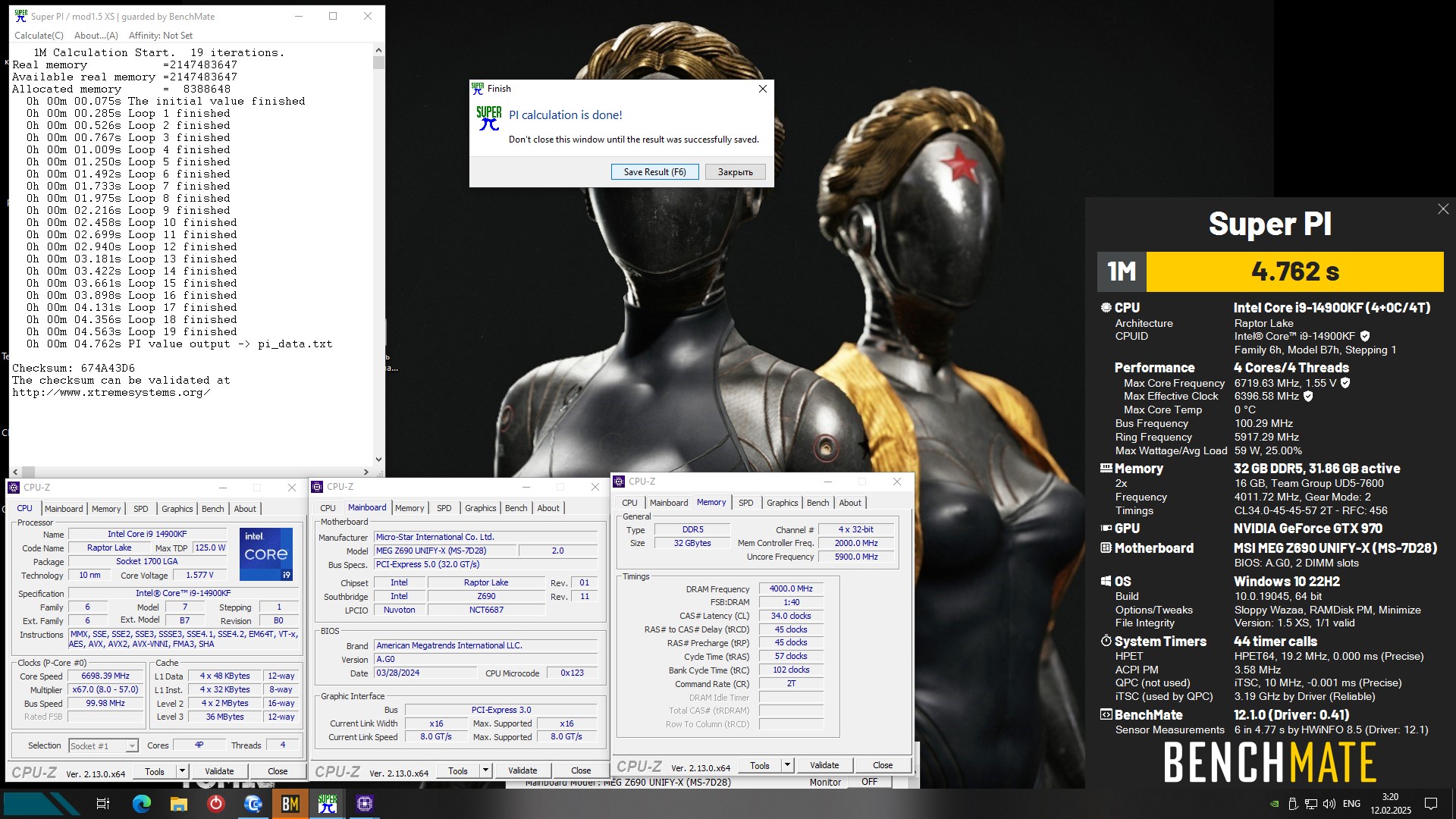Click Tools button in first CPU-Z window
The image size is (1456, 819).
point(155,771)
